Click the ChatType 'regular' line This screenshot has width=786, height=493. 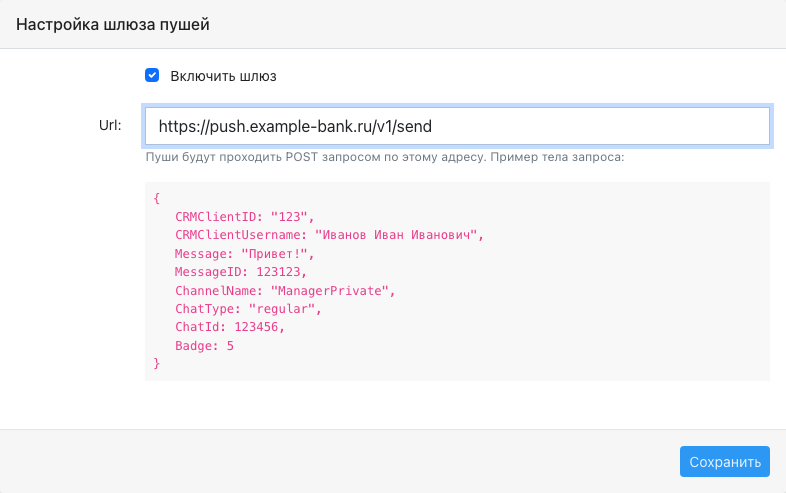pos(248,309)
